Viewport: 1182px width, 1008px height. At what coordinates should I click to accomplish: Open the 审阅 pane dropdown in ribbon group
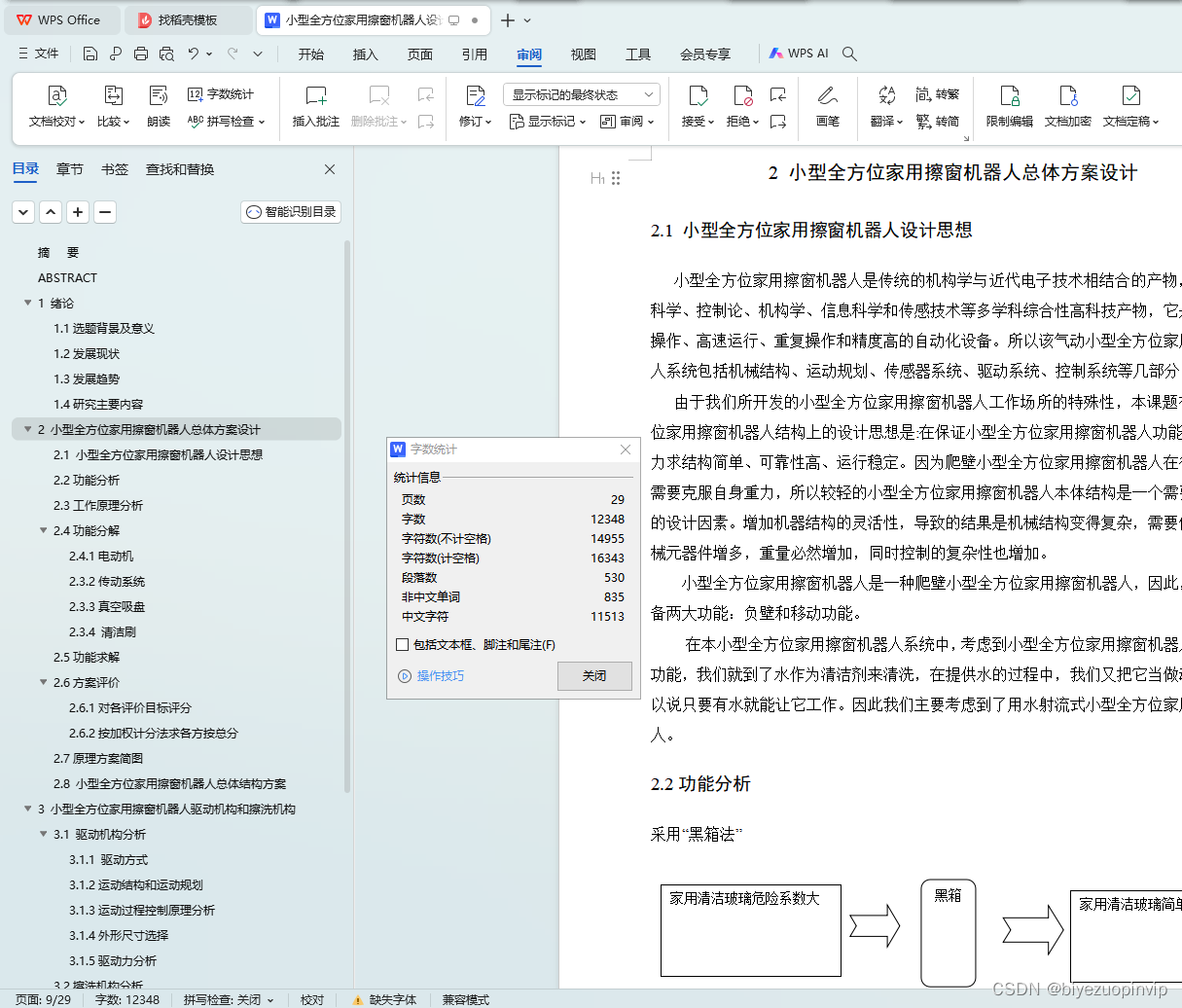[x=627, y=122]
